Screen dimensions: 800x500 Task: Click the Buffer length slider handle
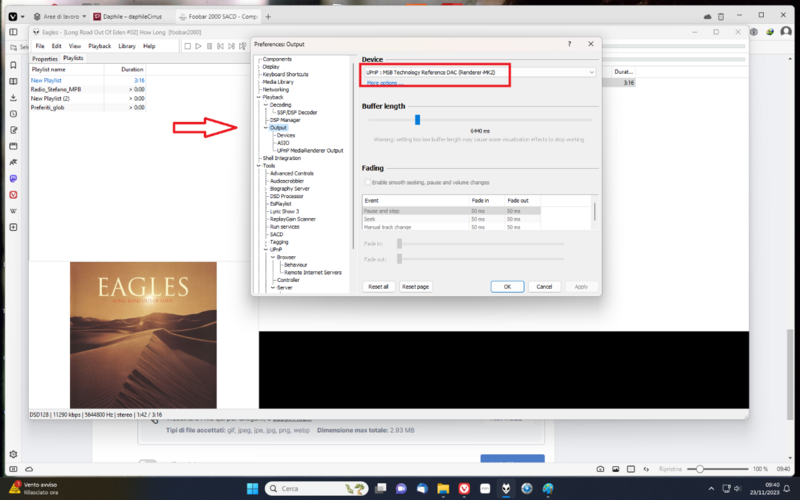(417, 120)
